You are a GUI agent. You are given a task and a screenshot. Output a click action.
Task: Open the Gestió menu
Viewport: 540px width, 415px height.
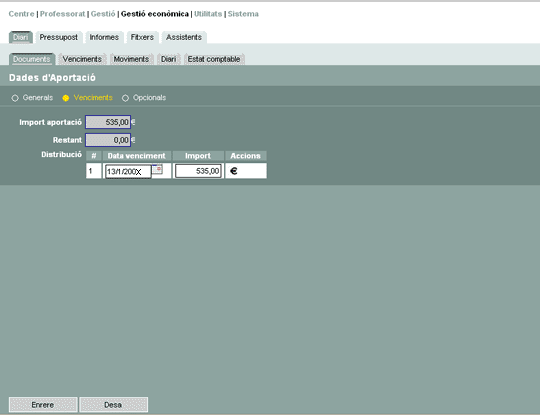click(103, 14)
